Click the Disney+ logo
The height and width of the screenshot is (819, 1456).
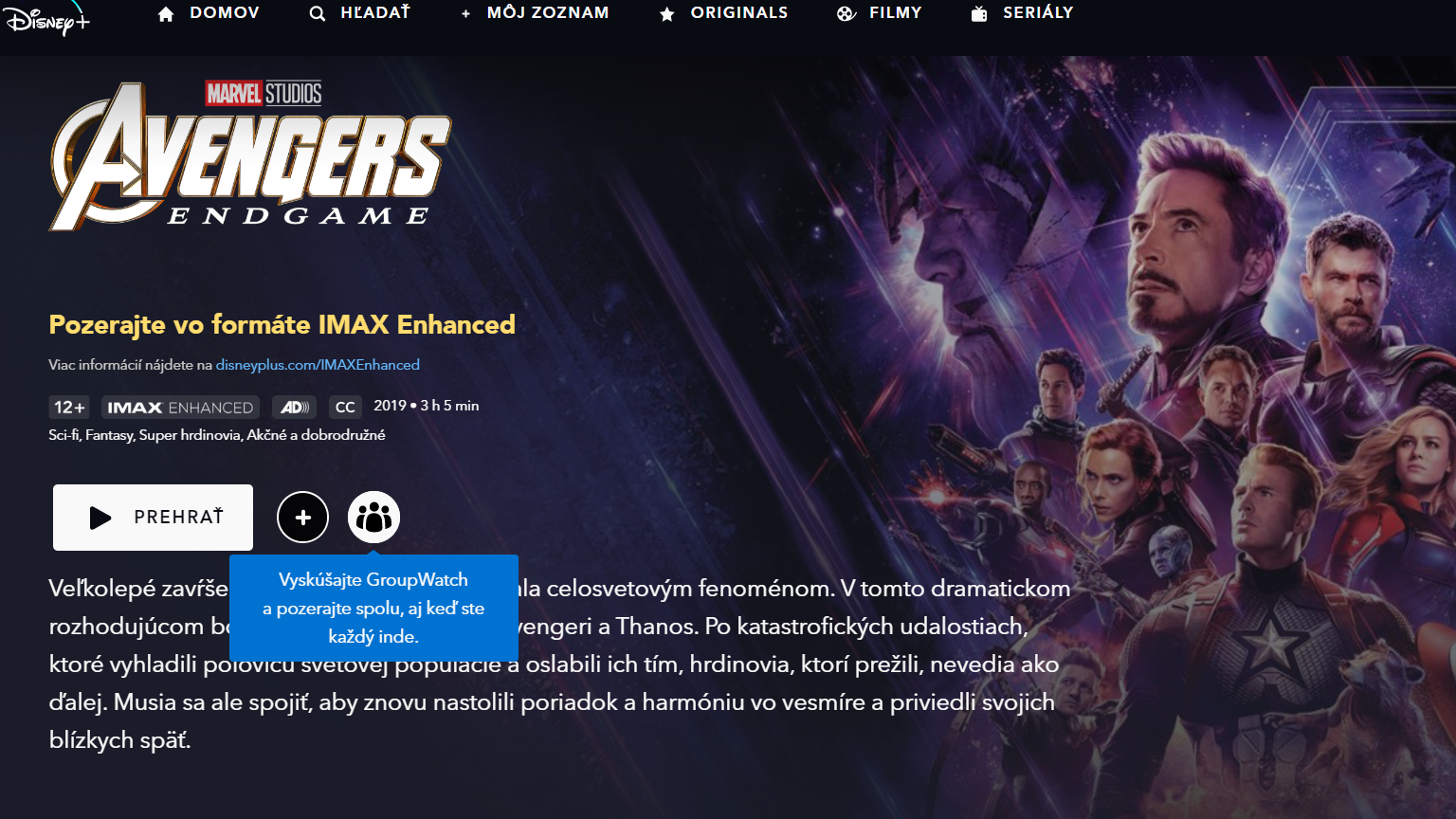click(x=46, y=19)
